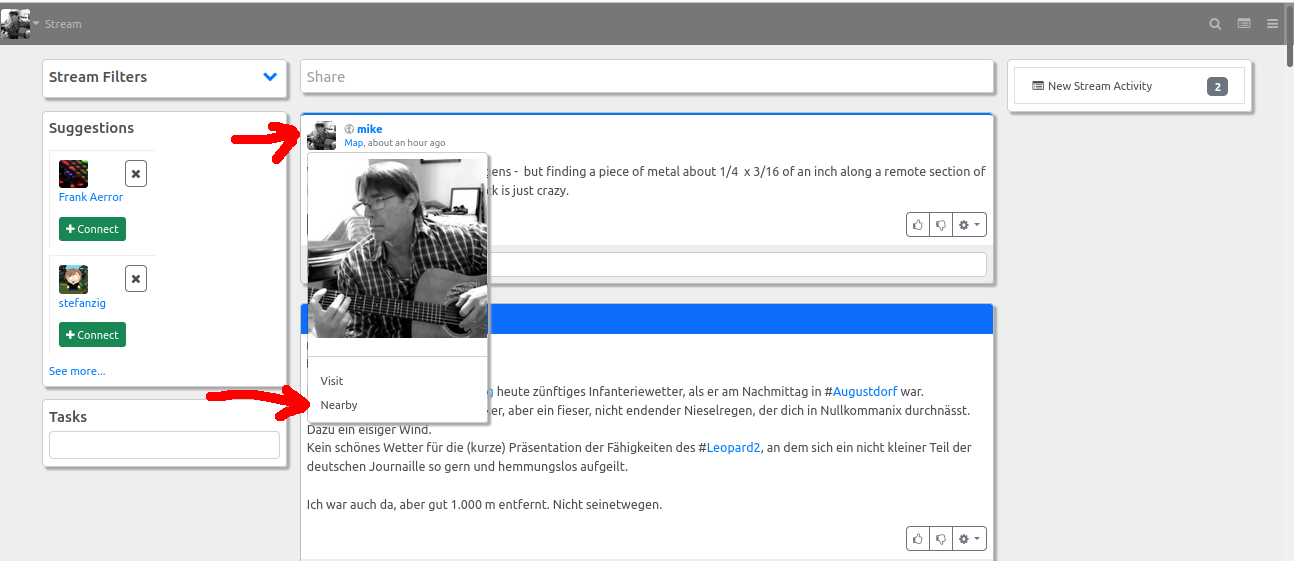Click the Share post input field

646,77
